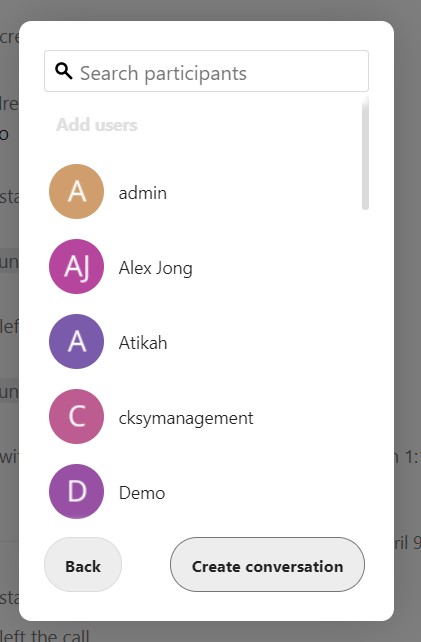
Task: Click the participant list scrollbar thumb
Action: click(365, 154)
